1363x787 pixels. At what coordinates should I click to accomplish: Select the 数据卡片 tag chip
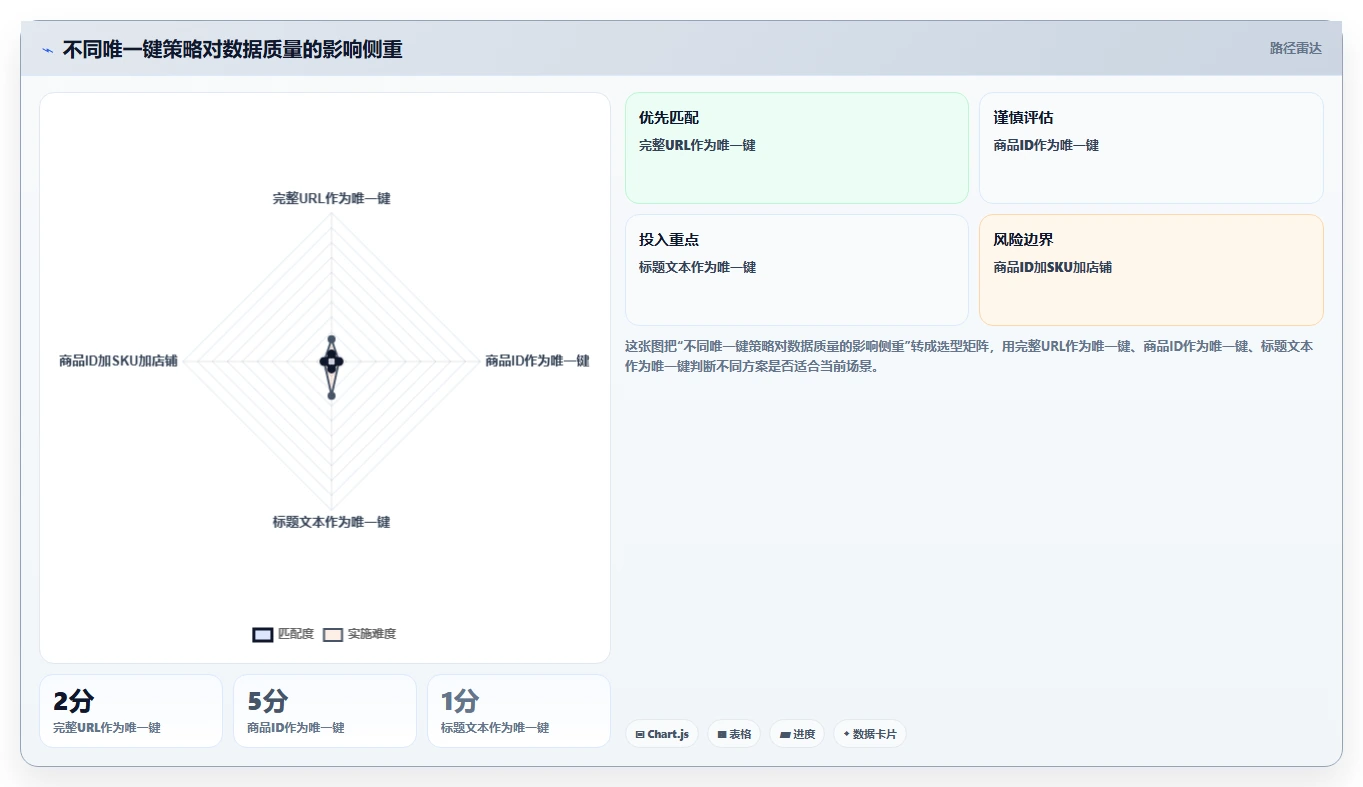870,734
